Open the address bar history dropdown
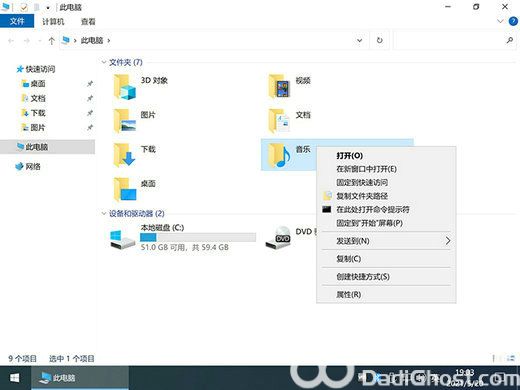Viewport: 520px width, 390px height. point(359,40)
